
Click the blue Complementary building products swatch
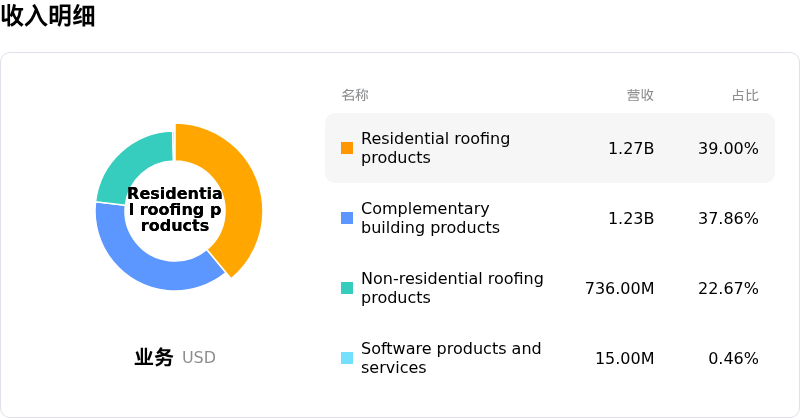pyautogui.click(x=347, y=218)
